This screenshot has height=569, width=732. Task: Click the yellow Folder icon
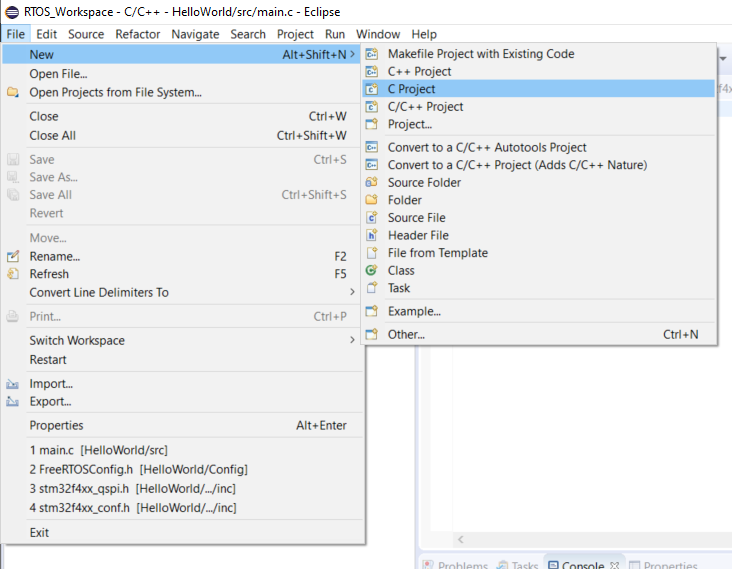point(372,200)
